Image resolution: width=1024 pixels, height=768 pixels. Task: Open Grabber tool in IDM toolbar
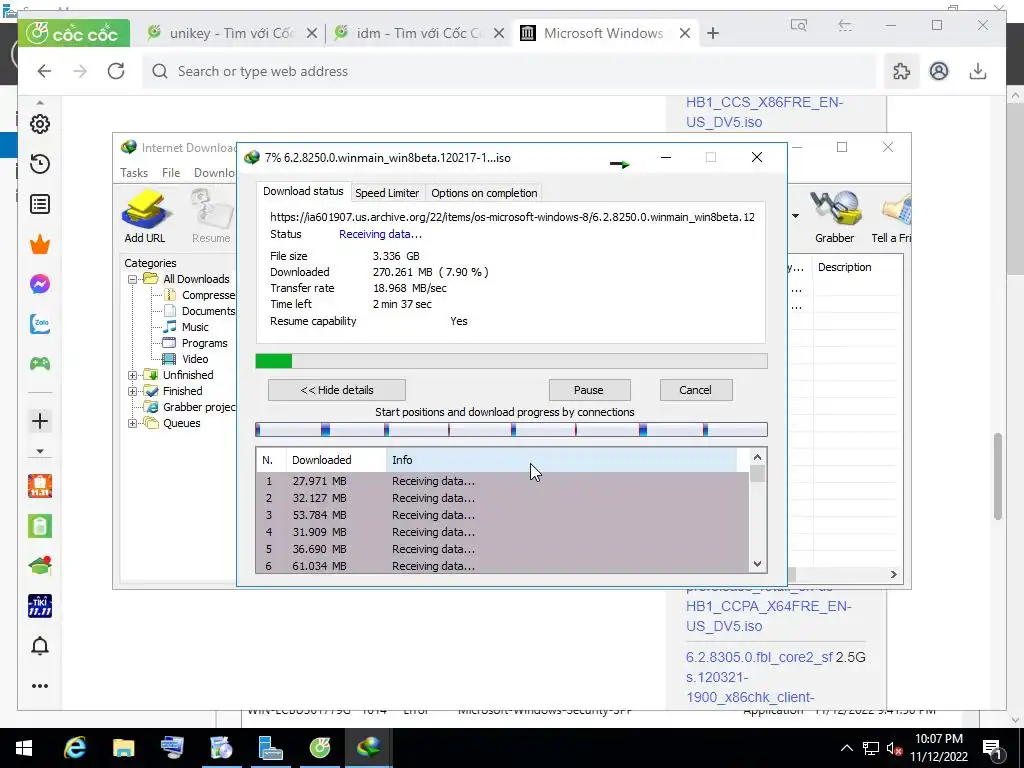click(835, 217)
